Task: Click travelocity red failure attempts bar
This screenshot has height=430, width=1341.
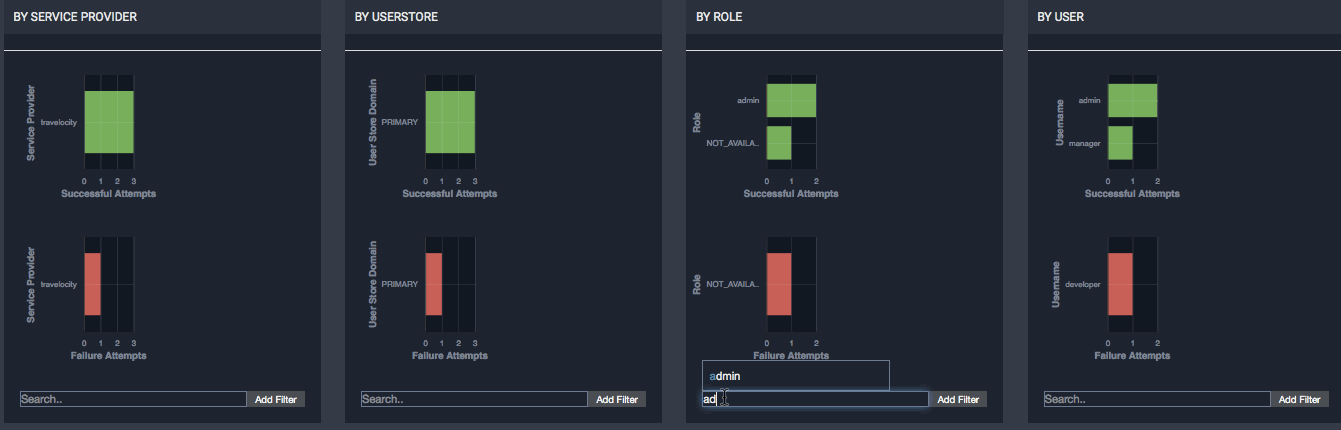Action: point(93,284)
